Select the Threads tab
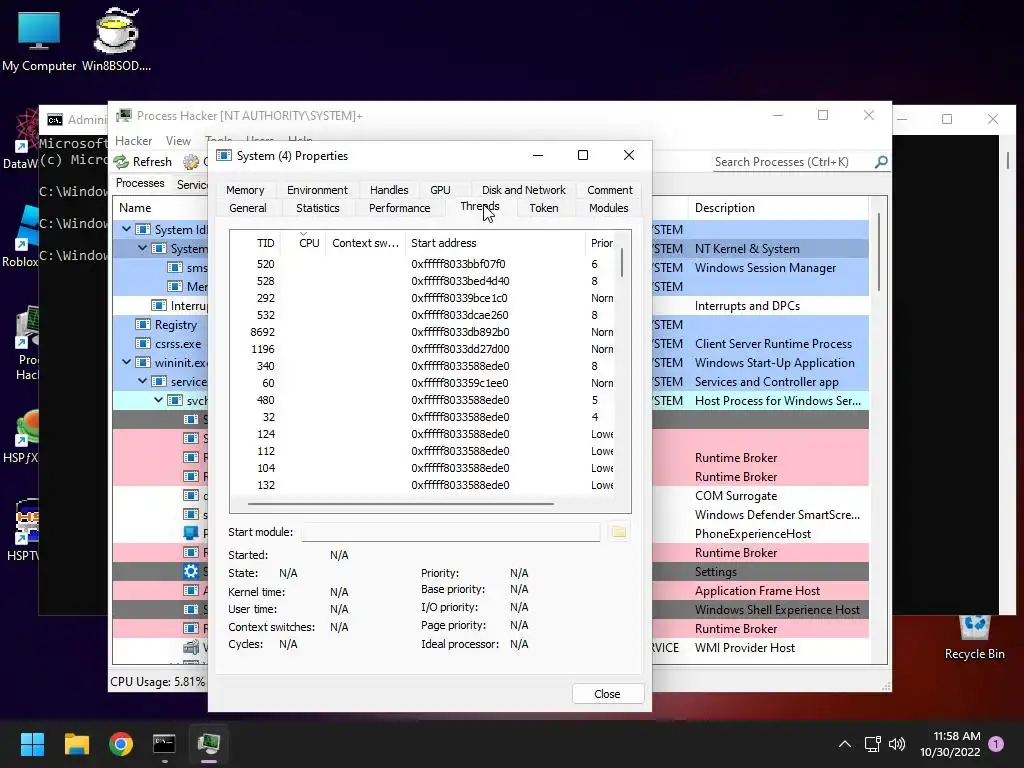Screen dimensions: 1024x768 [480, 206]
